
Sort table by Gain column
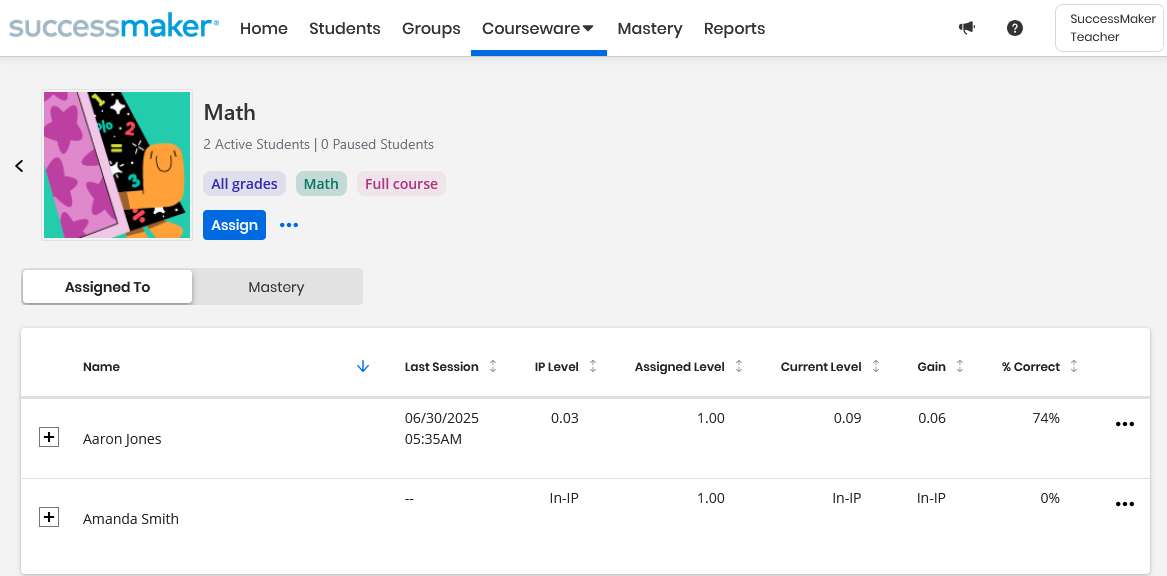point(959,367)
